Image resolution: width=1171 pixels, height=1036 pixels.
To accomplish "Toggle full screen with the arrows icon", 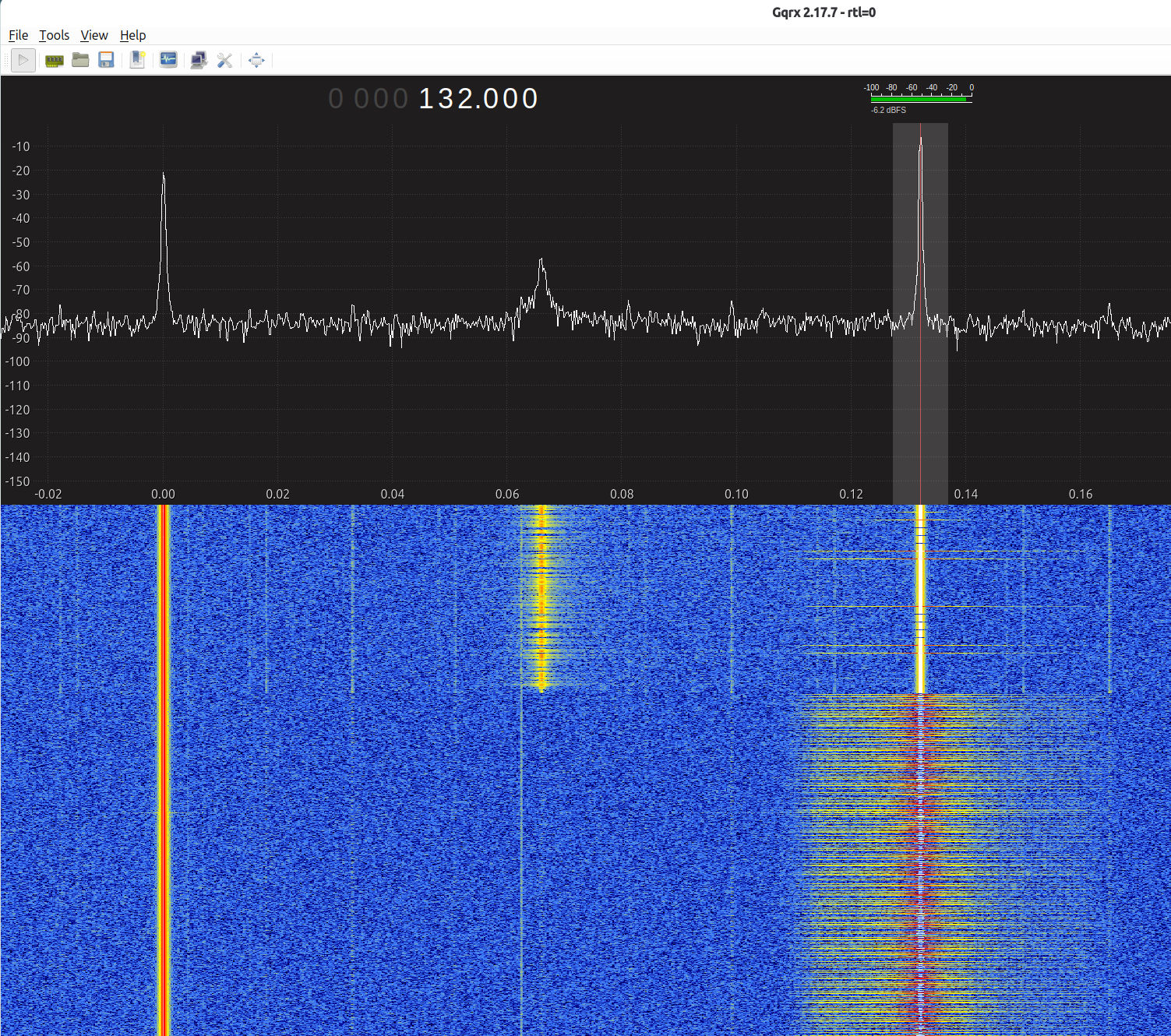I will pos(256,60).
